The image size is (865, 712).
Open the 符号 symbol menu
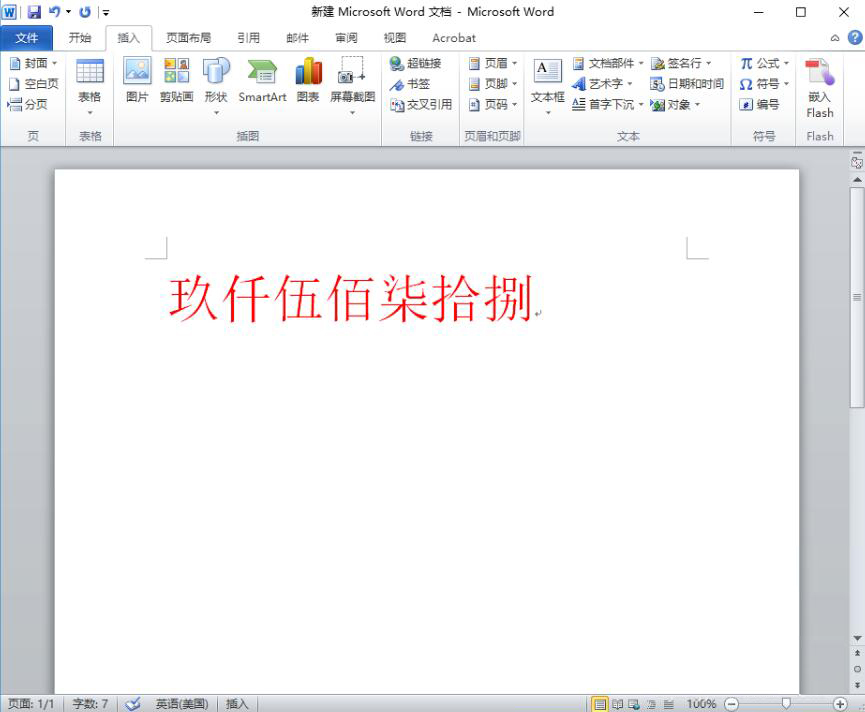click(764, 84)
